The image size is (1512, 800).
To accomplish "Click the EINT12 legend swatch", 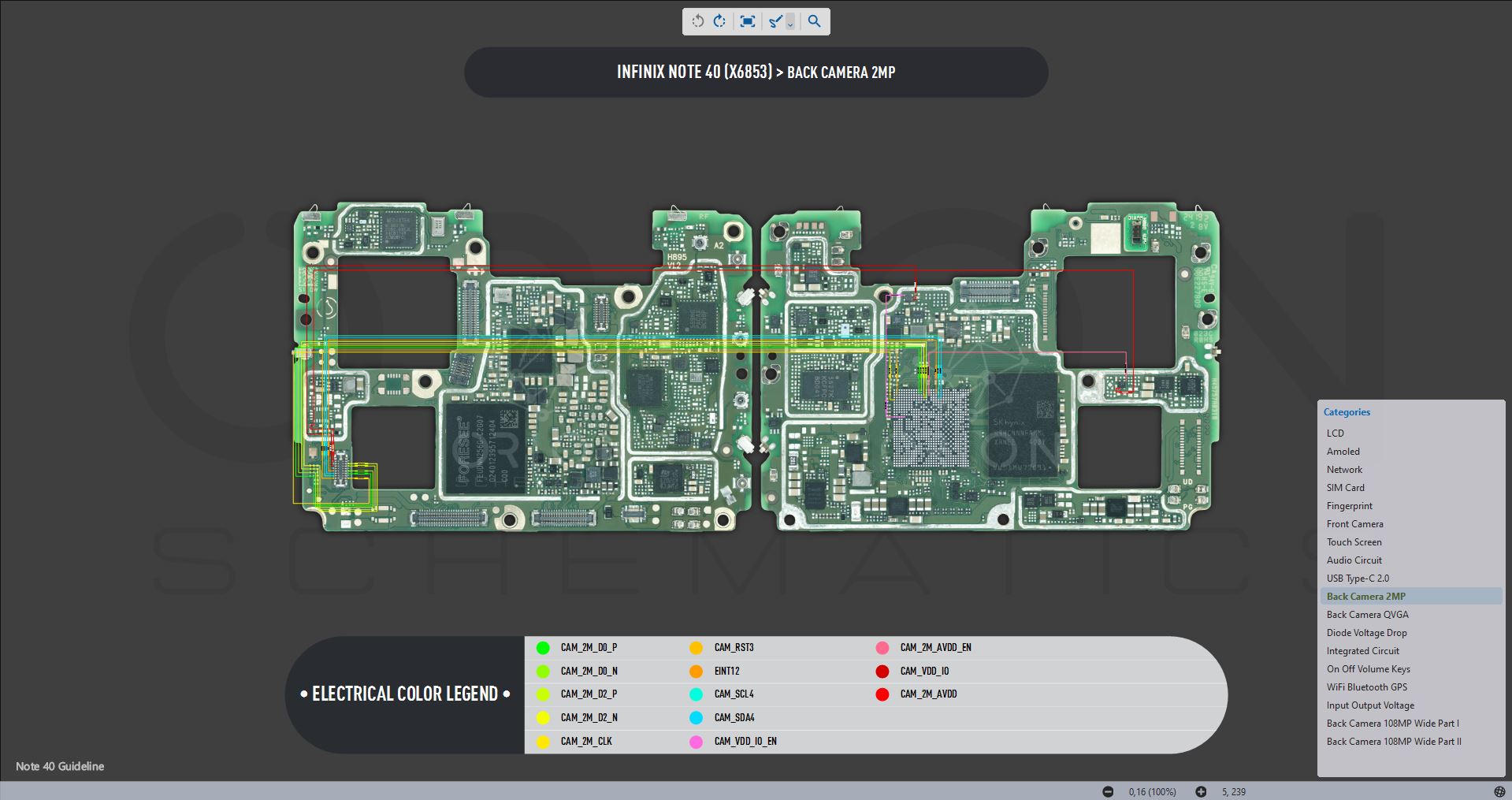I will tap(696, 672).
